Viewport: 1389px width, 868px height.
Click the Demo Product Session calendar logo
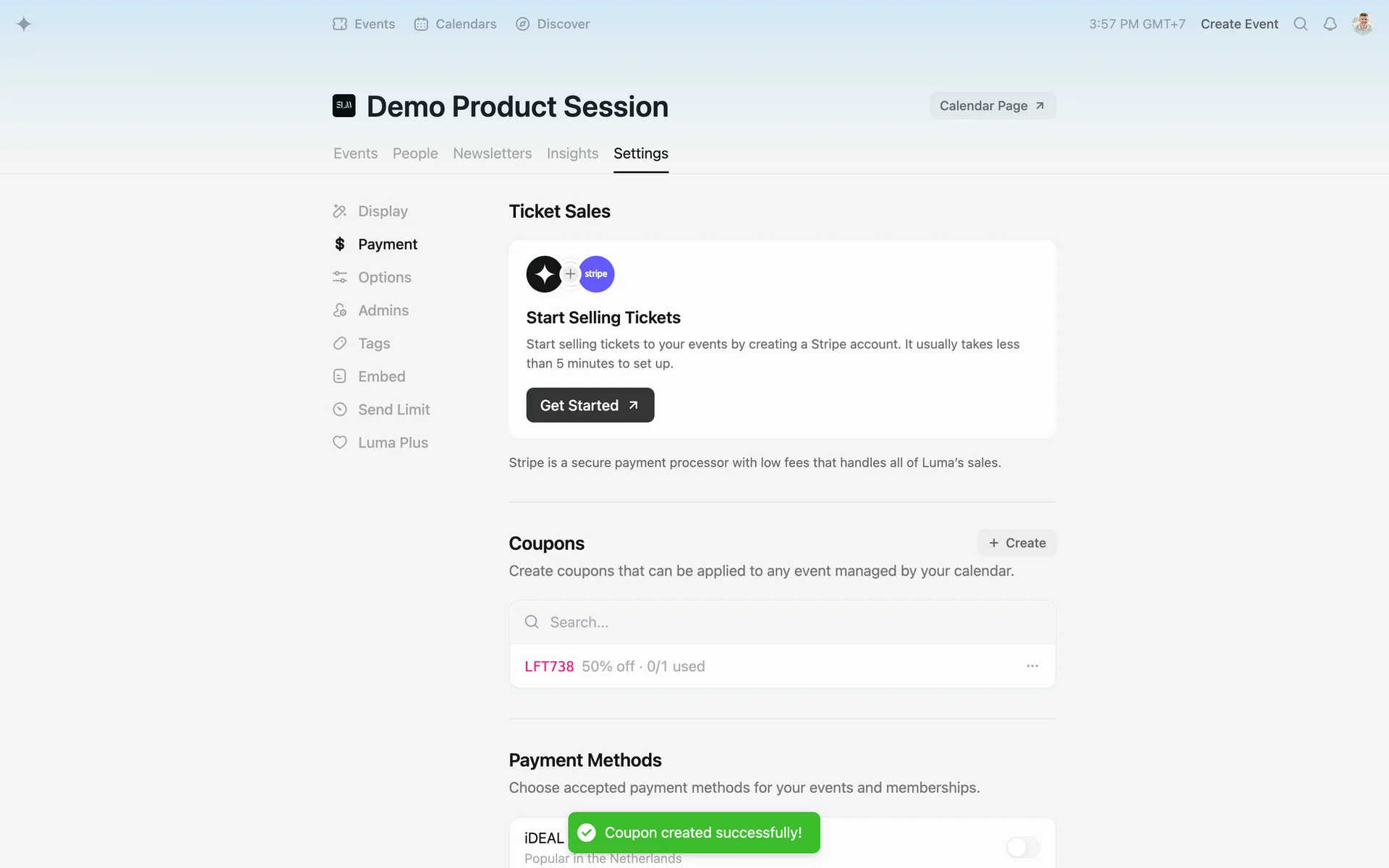pyautogui.click(x=344, y=106)
